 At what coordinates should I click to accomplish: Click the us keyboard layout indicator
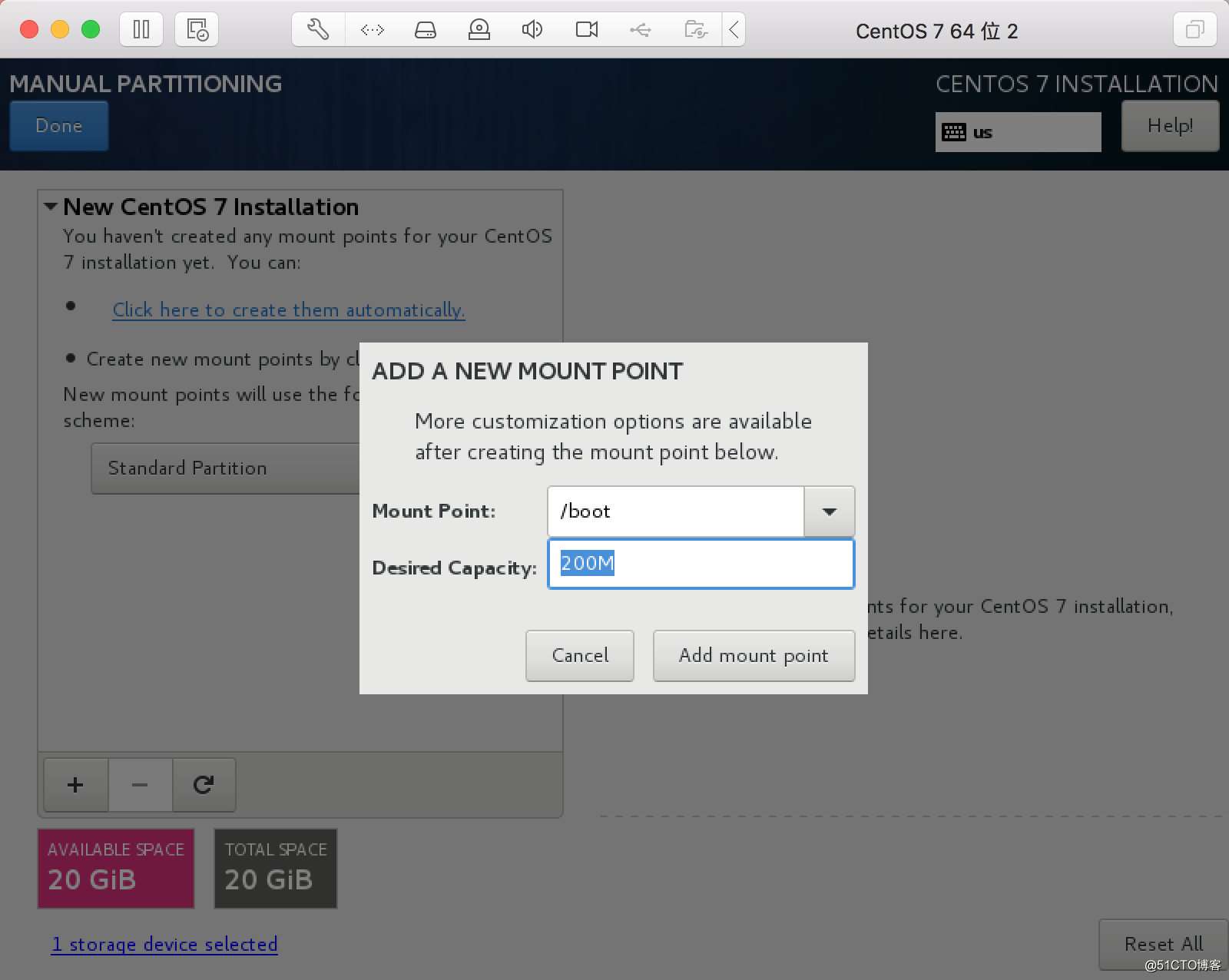(1018, 132)
